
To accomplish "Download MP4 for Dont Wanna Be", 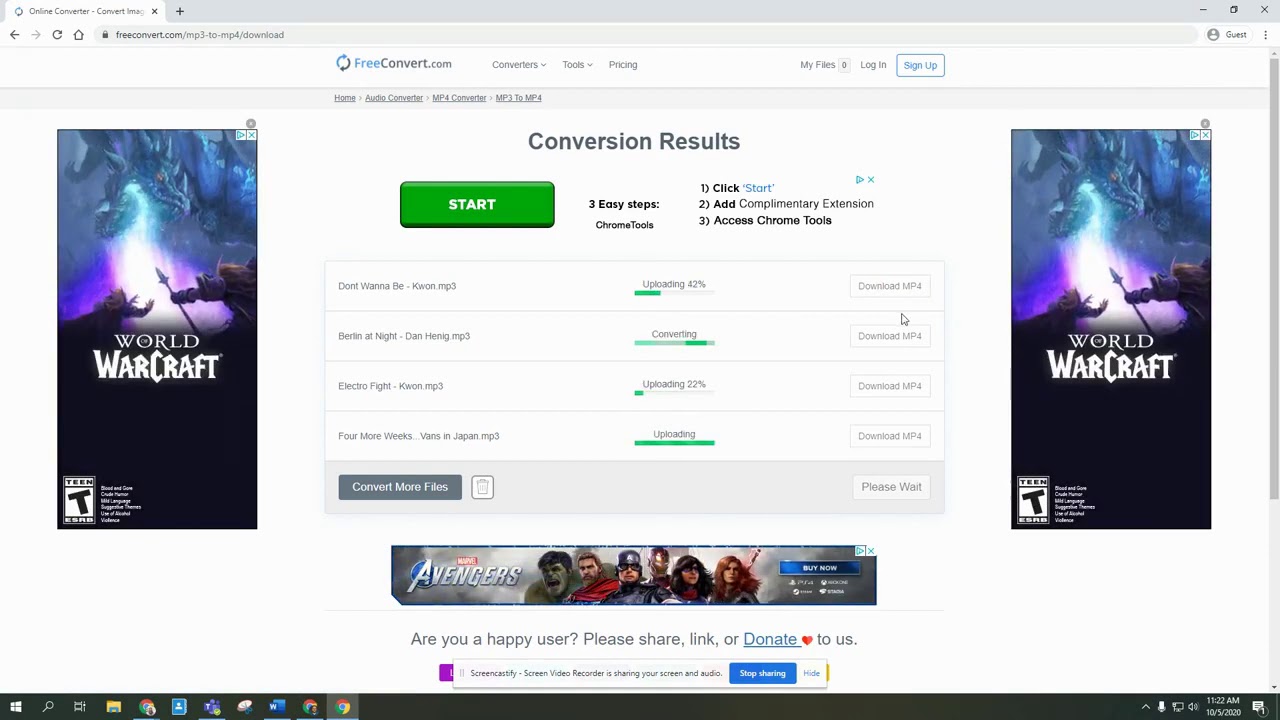I will [890, 286].
